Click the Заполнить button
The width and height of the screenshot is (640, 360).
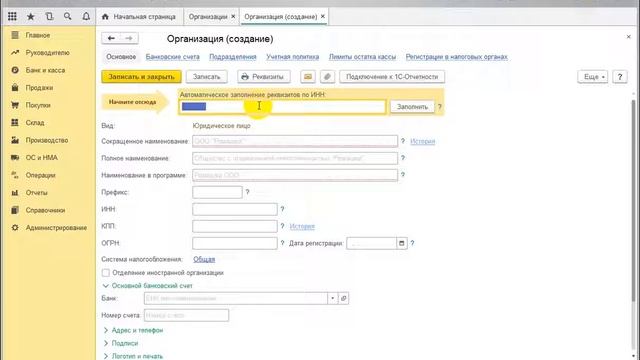tap(412, 107)
